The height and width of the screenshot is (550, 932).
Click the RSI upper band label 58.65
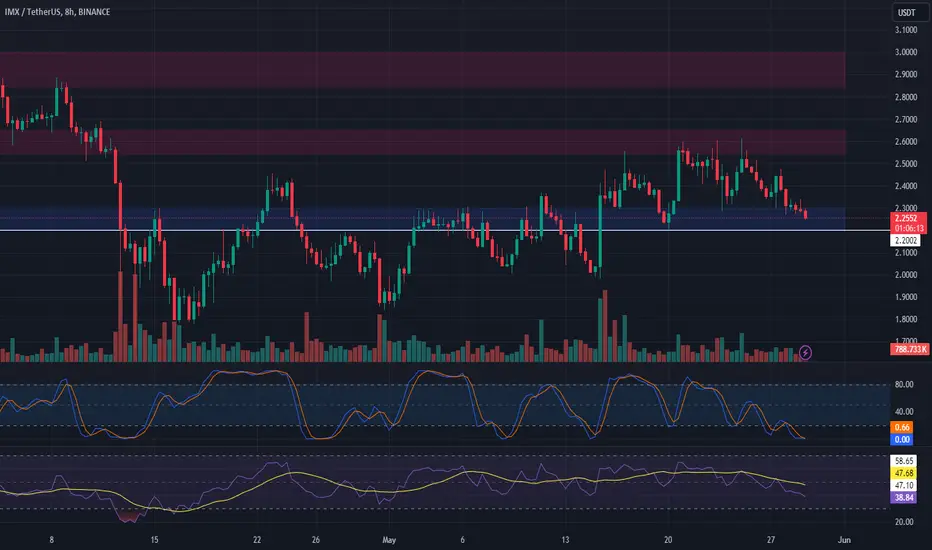click(x=903, y=461)
